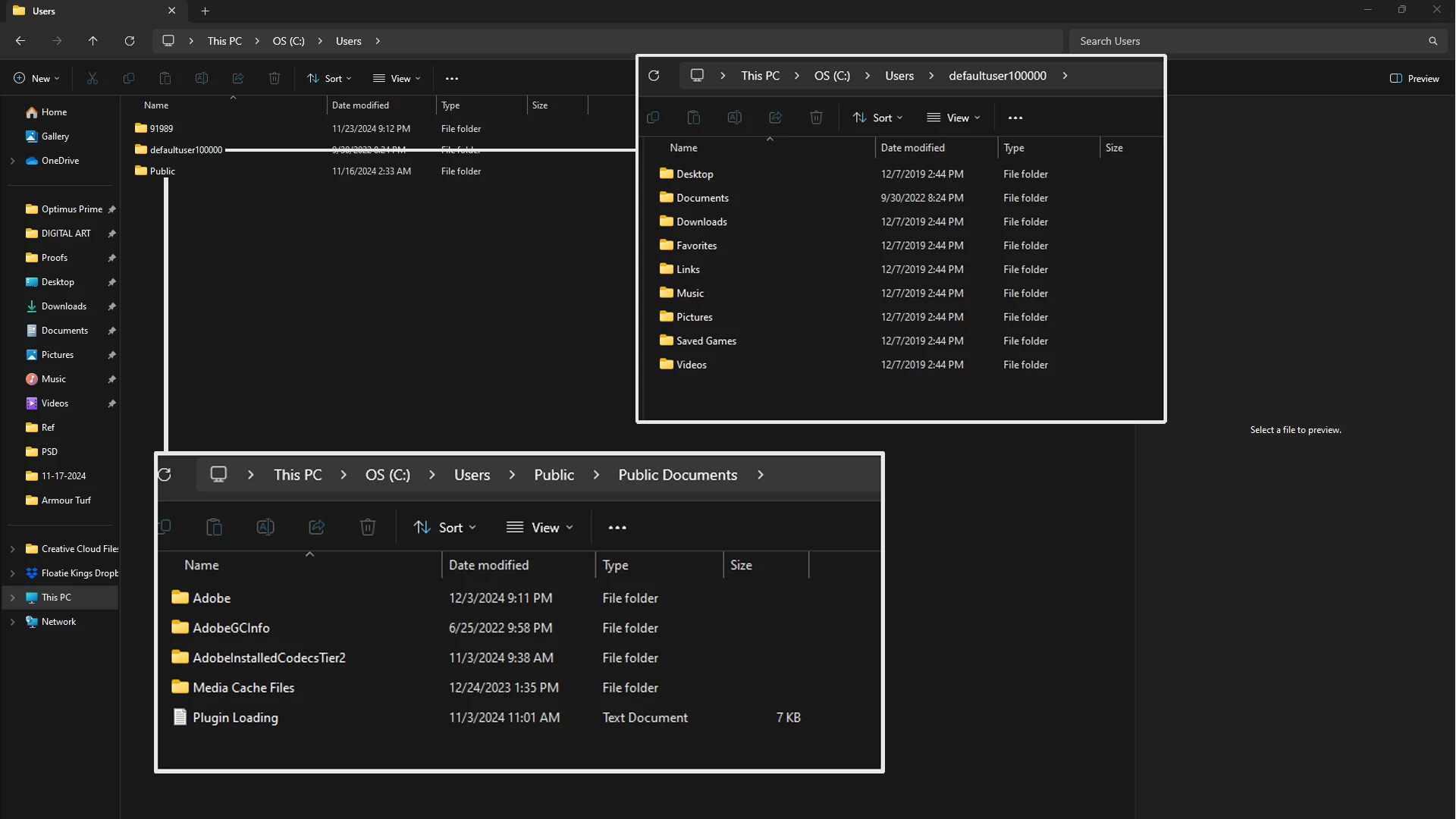This screenshot has width=1456, height=819.
Task: Select the defaultuser100000 folder
Action: pyautogui.click(x=185, y=150)
